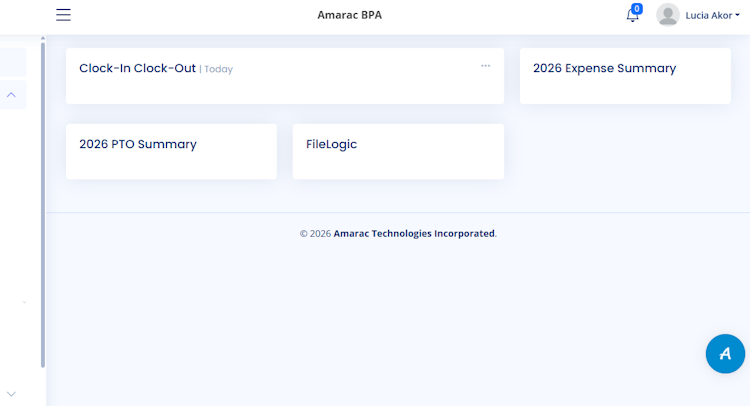Collapse the sidebar section with up chevron
Viewport: 750px width, 406px height.
coord(12,95)
